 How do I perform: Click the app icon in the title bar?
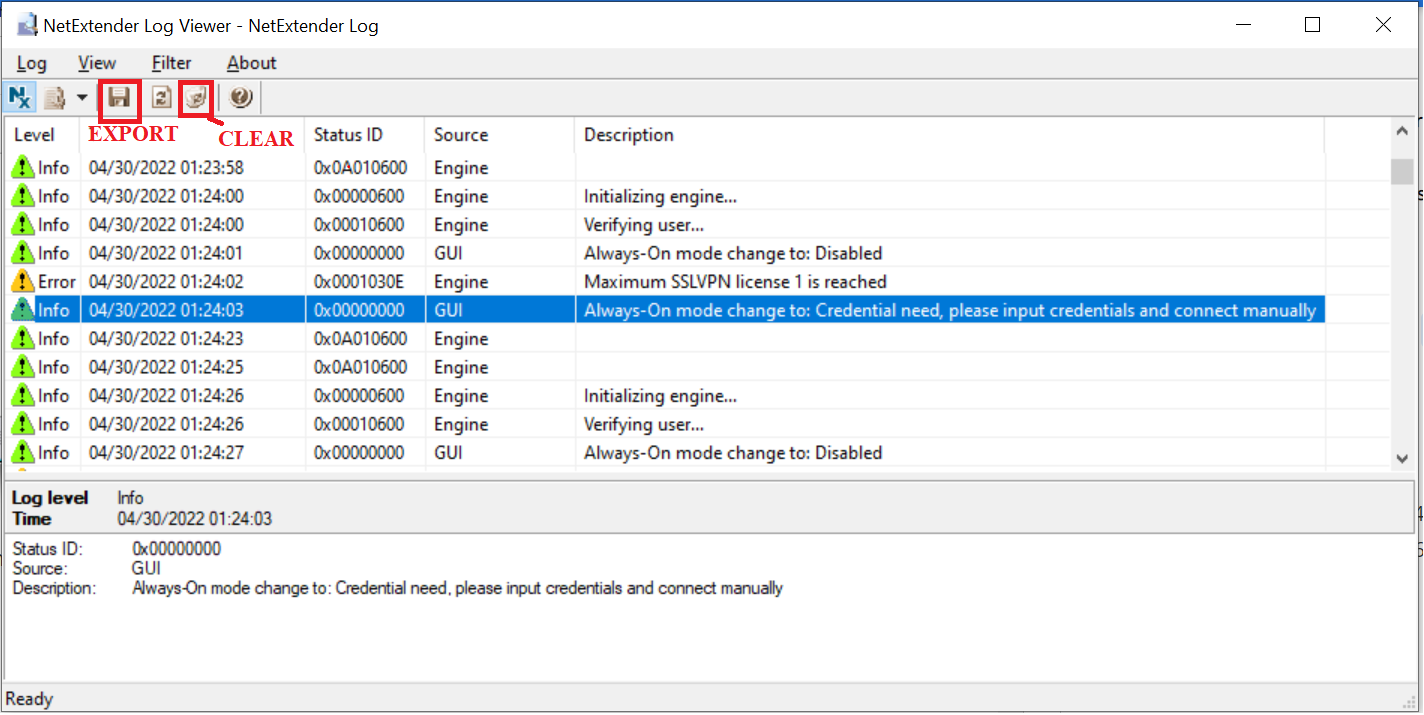coord(27,25)
